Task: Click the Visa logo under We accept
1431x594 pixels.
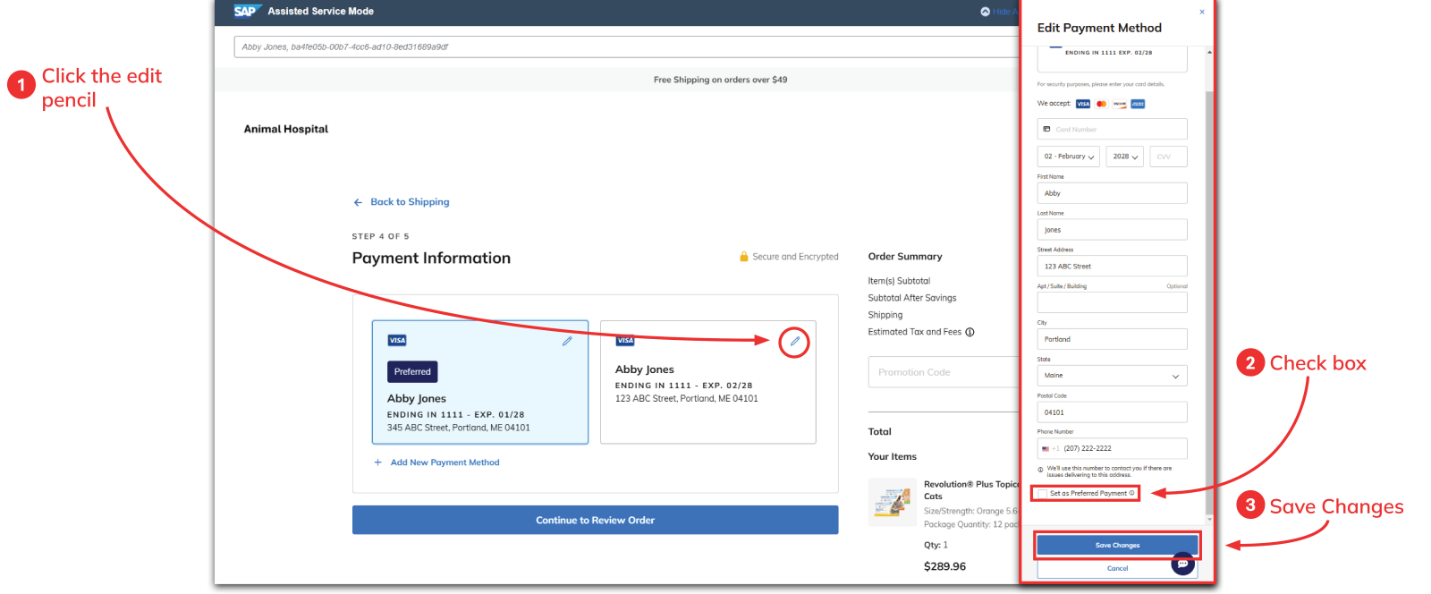Action: pyautogui.click(x=1084, y=104)
